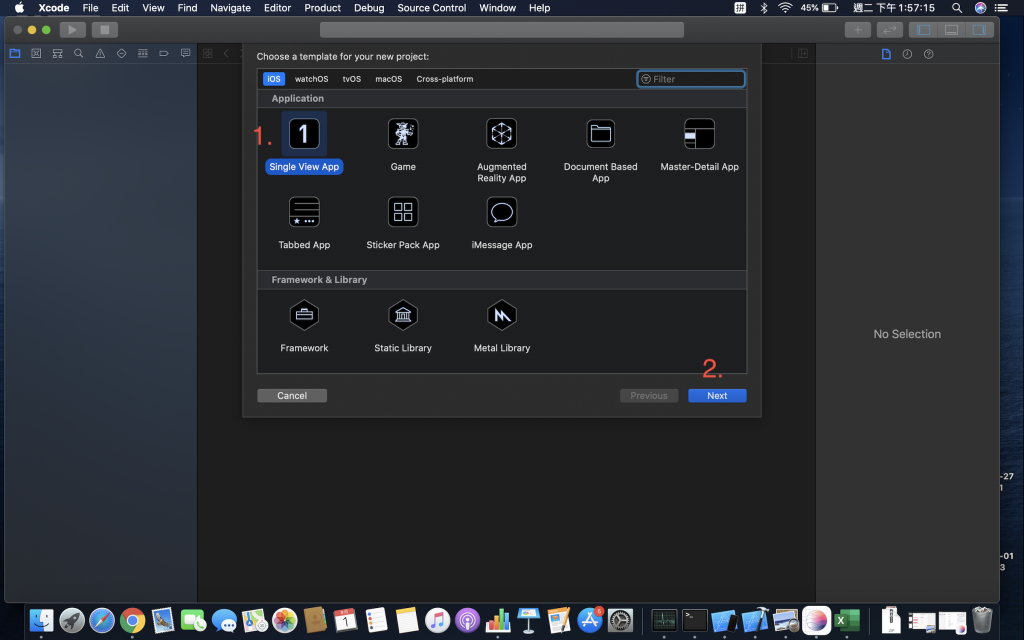Image resolution: width=1024 pixels, height=640 pixels.
Task: Show the Symbol navigator
Action: tap(57, 54)
